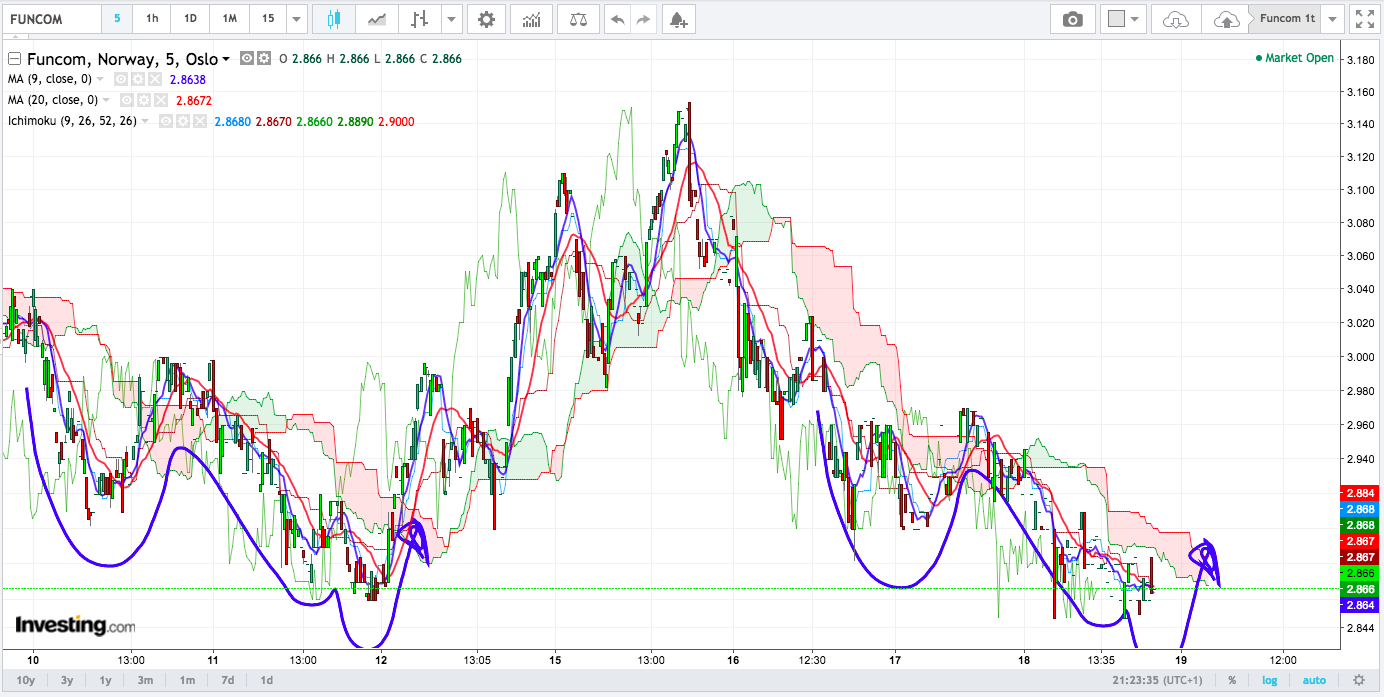This screenshot has width=1384, height=697.
Task: Select the 1D interval tab
Action: pyautogui.click(x=190, y=19)
